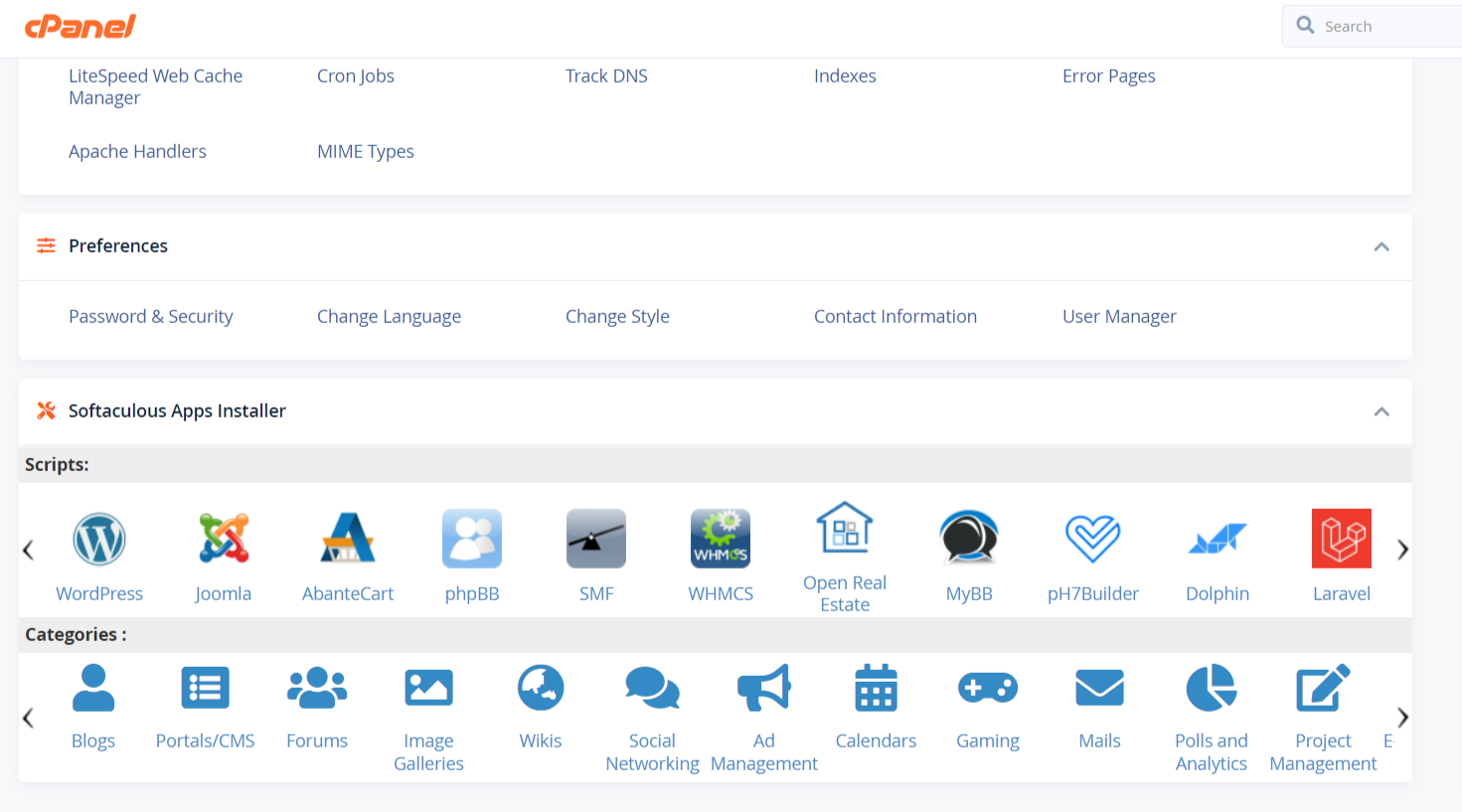Select the Wikis globe icon
The height and width of the screenshot is (812, 1462).
tap(541, 688)
